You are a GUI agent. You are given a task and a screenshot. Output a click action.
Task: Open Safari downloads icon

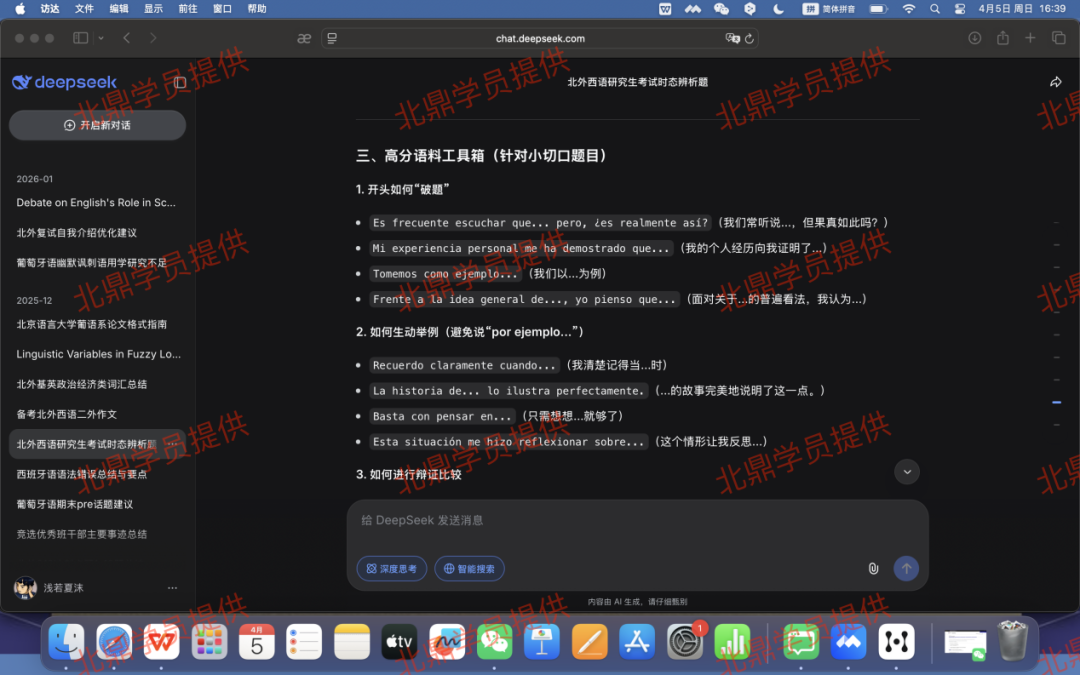coord(974,38)
